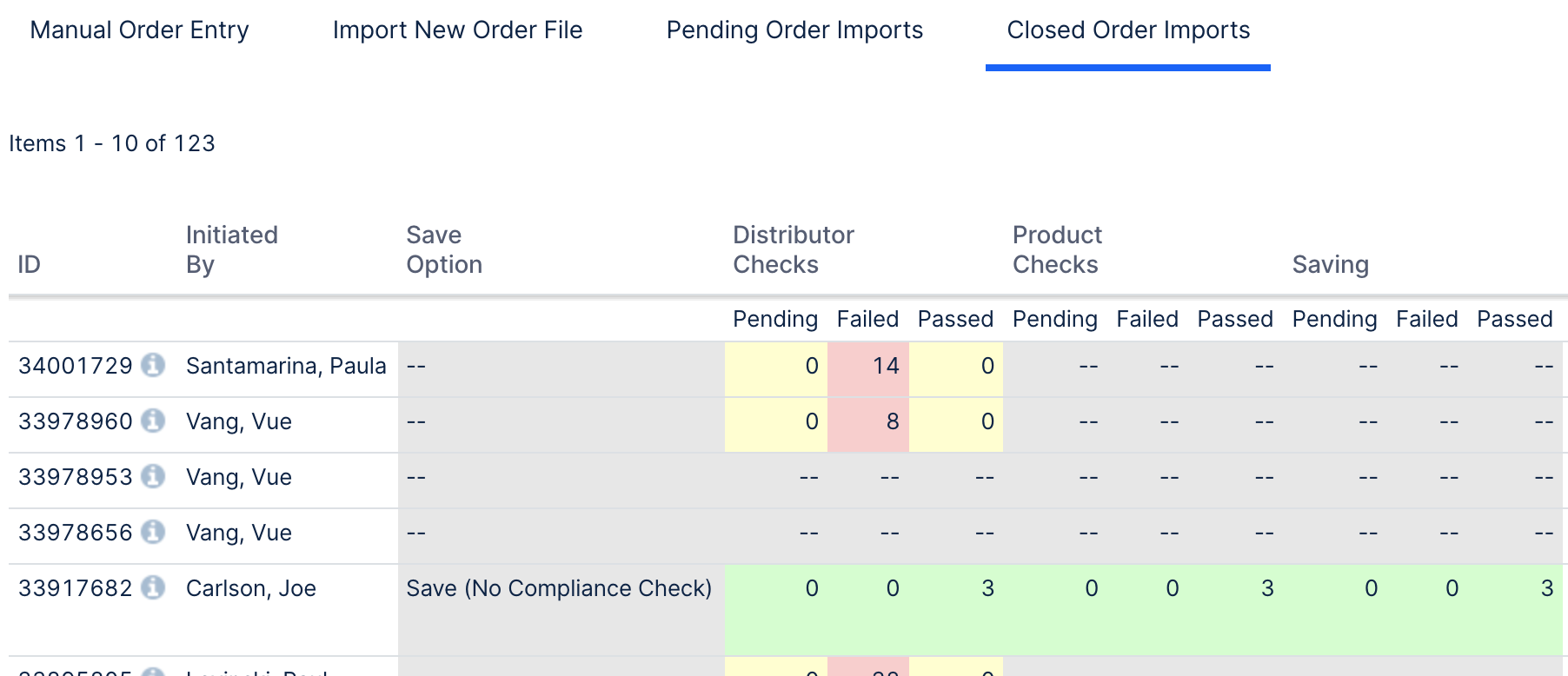Click info icon for order 34001729
1568x676 pixels.
[x=153, y=366]
